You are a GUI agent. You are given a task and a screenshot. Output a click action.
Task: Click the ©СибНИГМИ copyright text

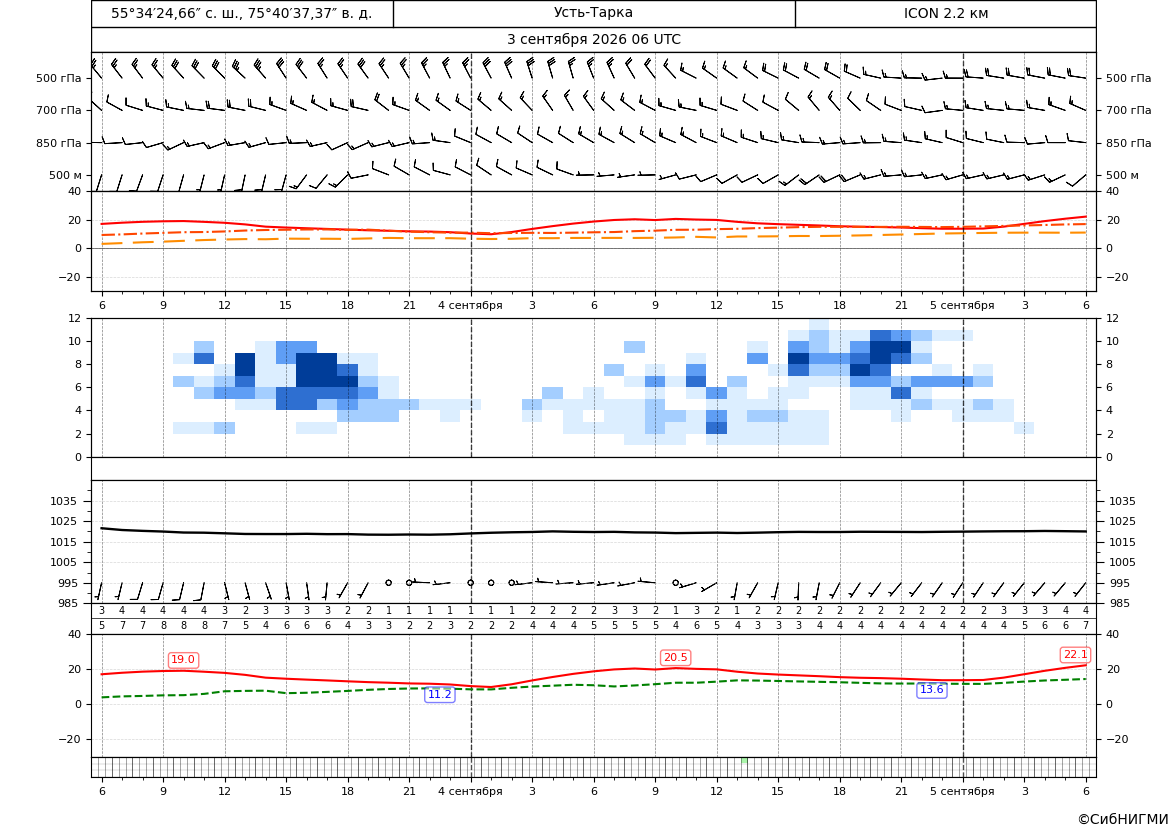(1122, 819)
